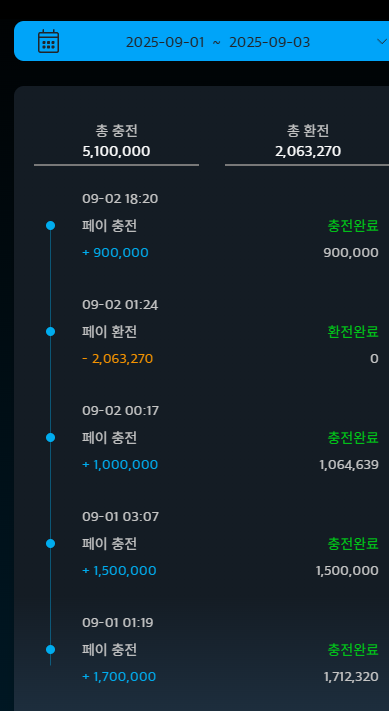Viewport: 389px width, 711px height.
Task: Open the 총 충전 5,100,000 summary tab
Action: [x=116, y=141]
